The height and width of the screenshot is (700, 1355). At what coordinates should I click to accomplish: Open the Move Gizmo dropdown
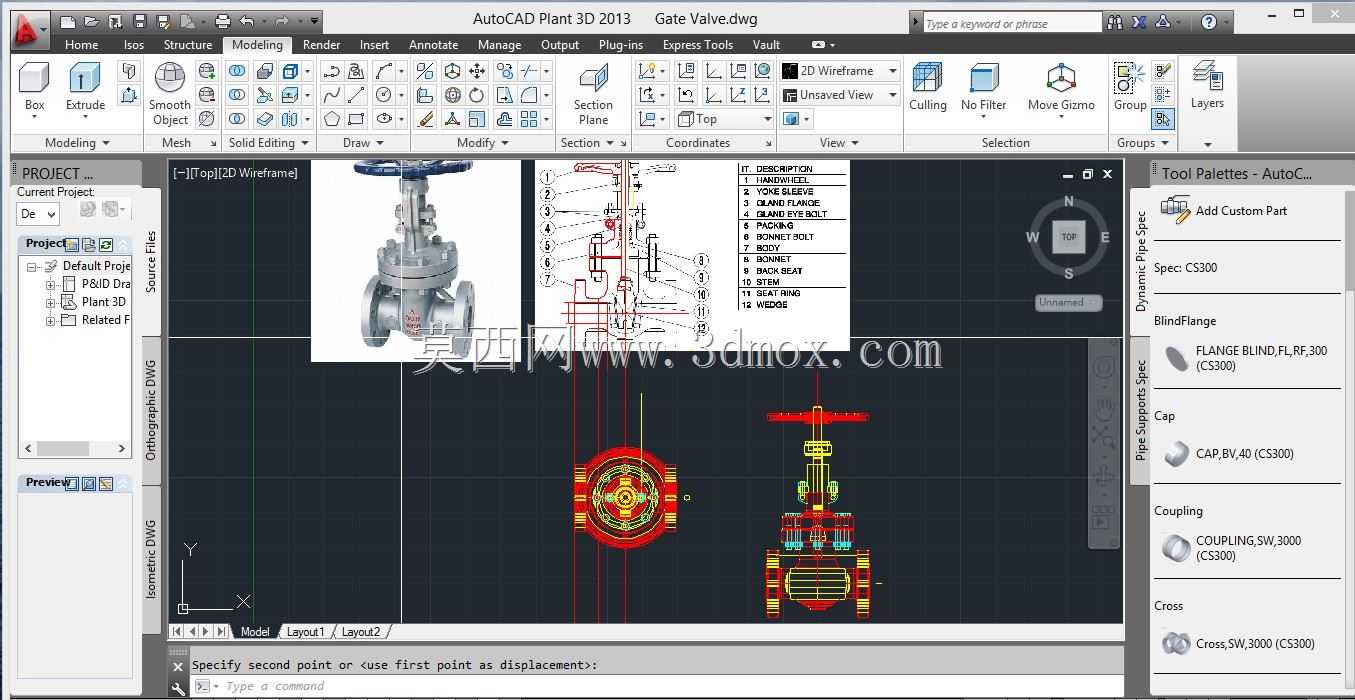point(1061,90)
